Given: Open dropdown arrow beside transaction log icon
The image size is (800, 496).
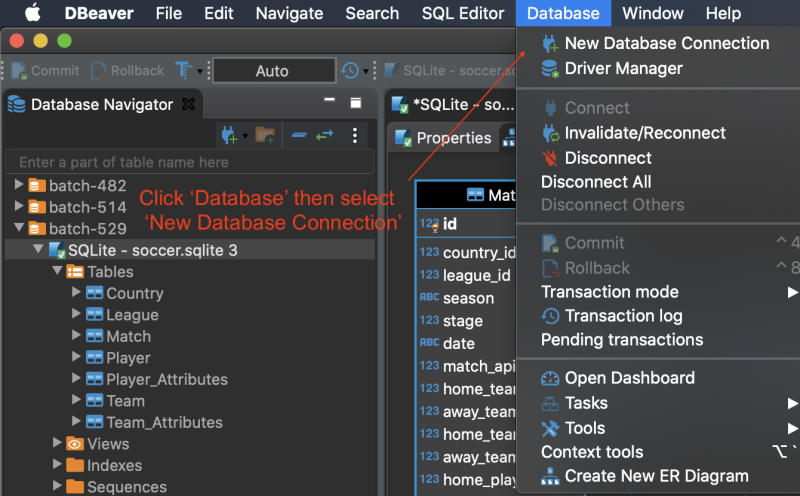Looking at the screenshot, I should pos(366,71).
